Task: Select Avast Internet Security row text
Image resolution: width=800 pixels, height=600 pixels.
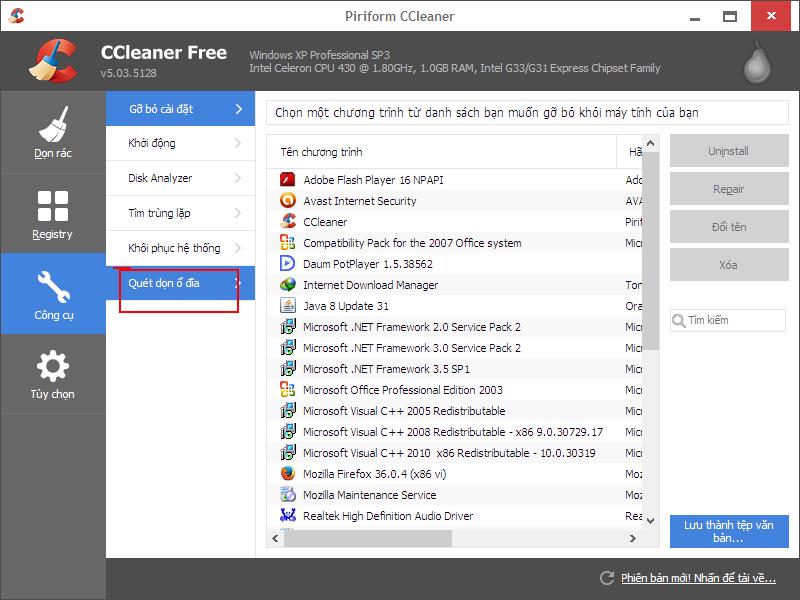Action: pyautogui.click(x=360, y=201)
